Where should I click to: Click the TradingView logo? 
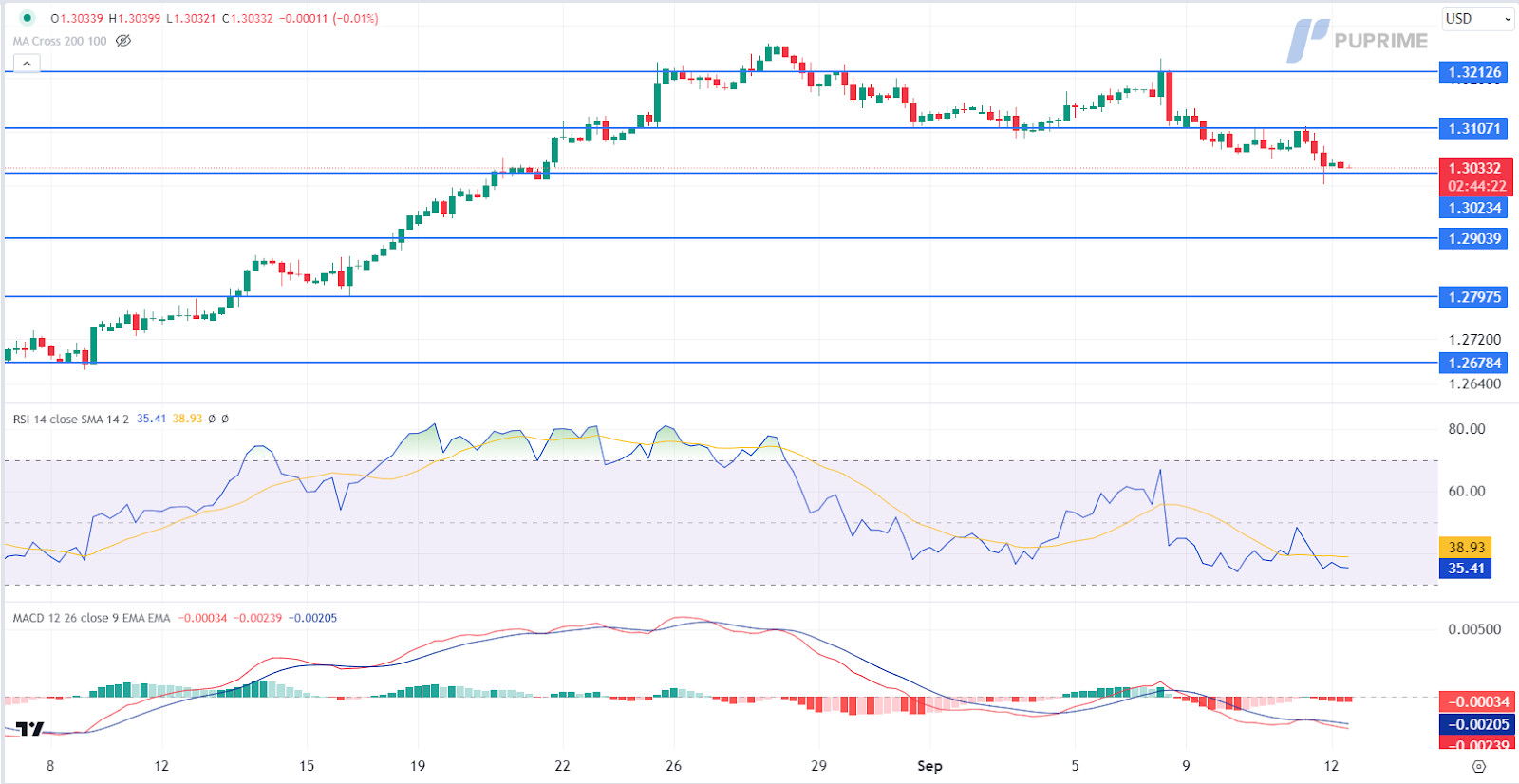(30, 729)
